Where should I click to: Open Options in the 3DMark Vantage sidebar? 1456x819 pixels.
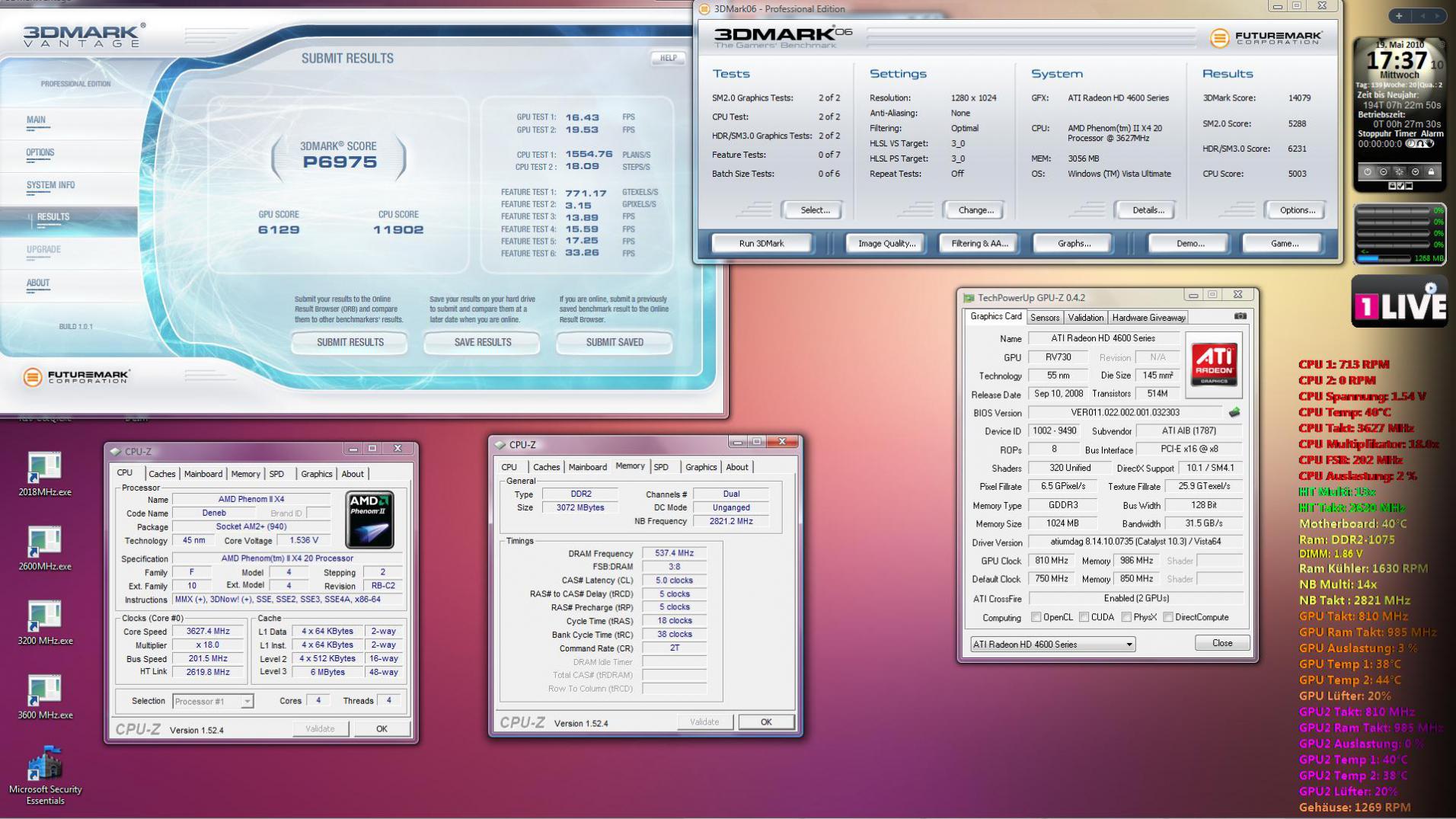[x=40, y=152]
